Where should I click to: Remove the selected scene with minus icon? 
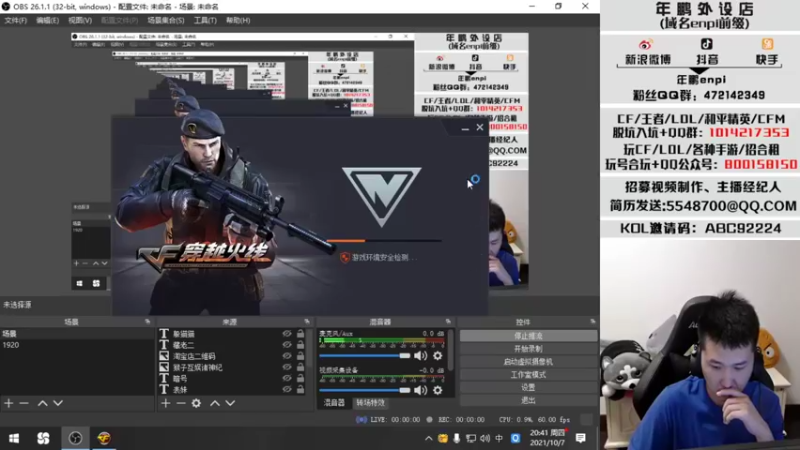(24, 403)
